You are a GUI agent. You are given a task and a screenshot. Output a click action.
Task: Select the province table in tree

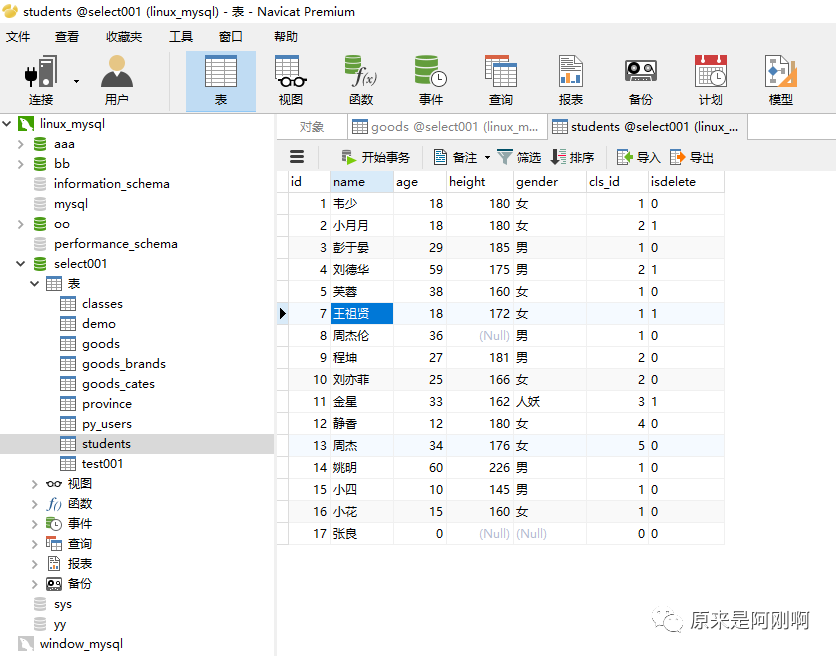click(107, 404)
